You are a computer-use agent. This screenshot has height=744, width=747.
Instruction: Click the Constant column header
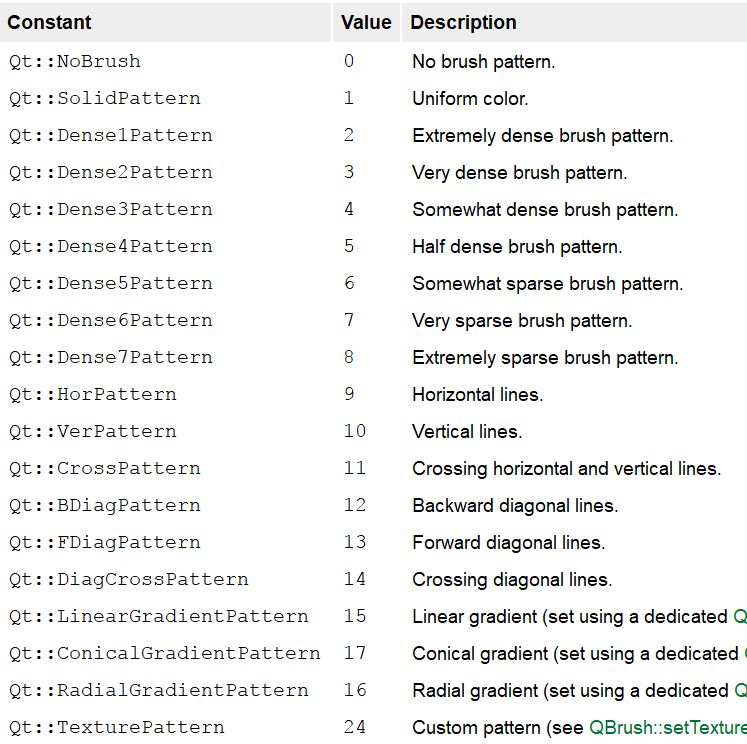(49, 22)
